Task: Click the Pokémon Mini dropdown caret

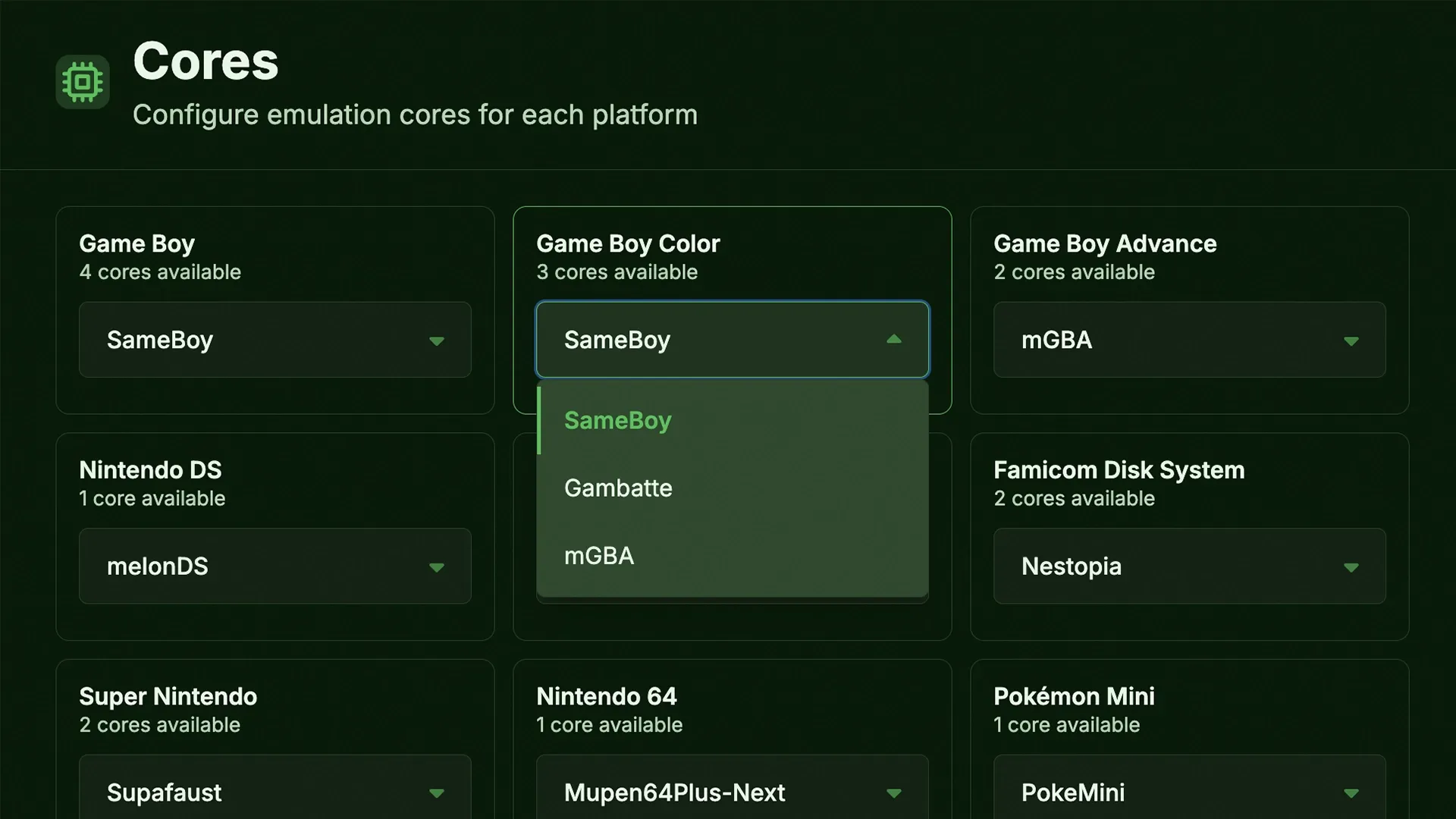Action: coord(1351,793)
